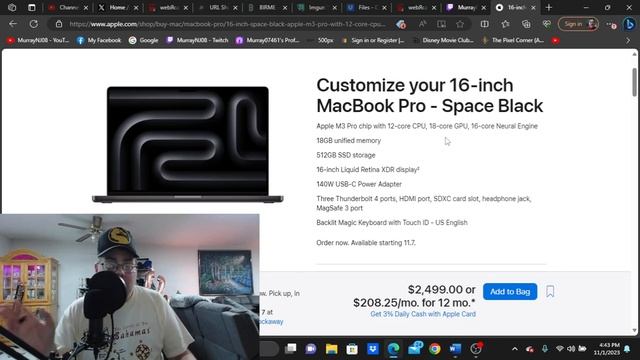Open Browser Essentials heart icon
The image size is (640, 360).
pos(547,24)
